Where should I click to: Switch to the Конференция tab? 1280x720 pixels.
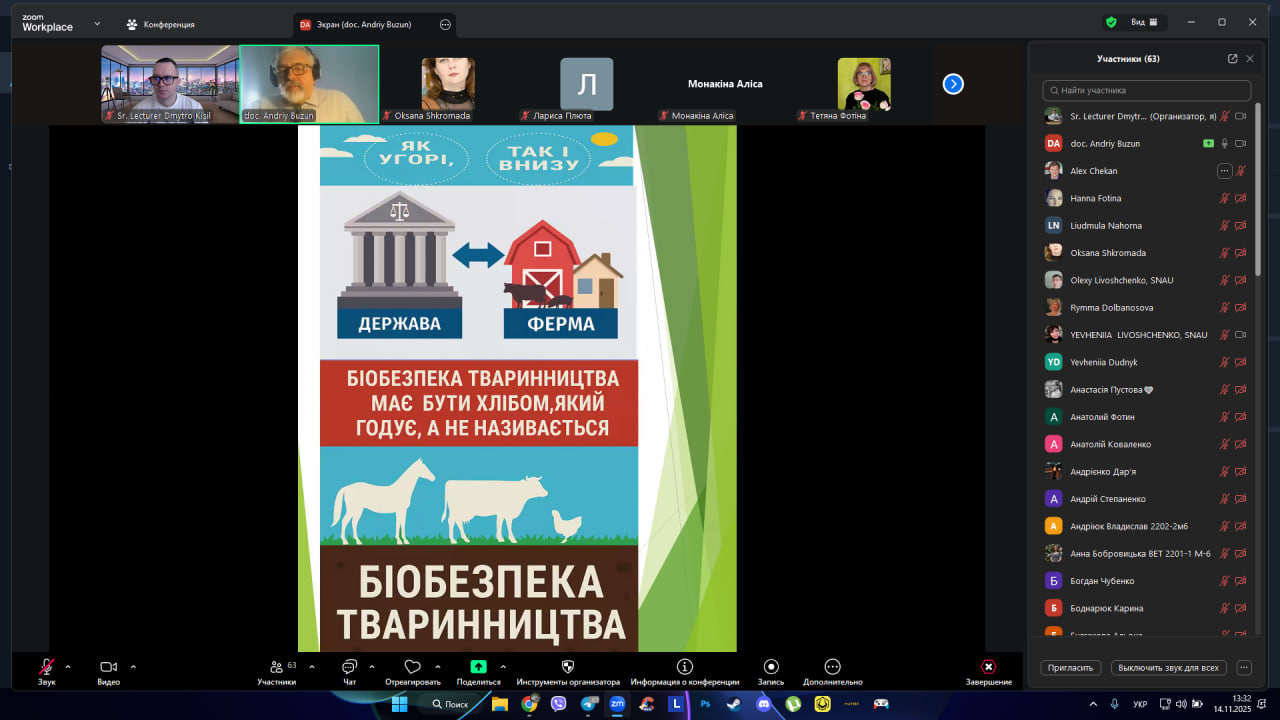tap(160, 24)
